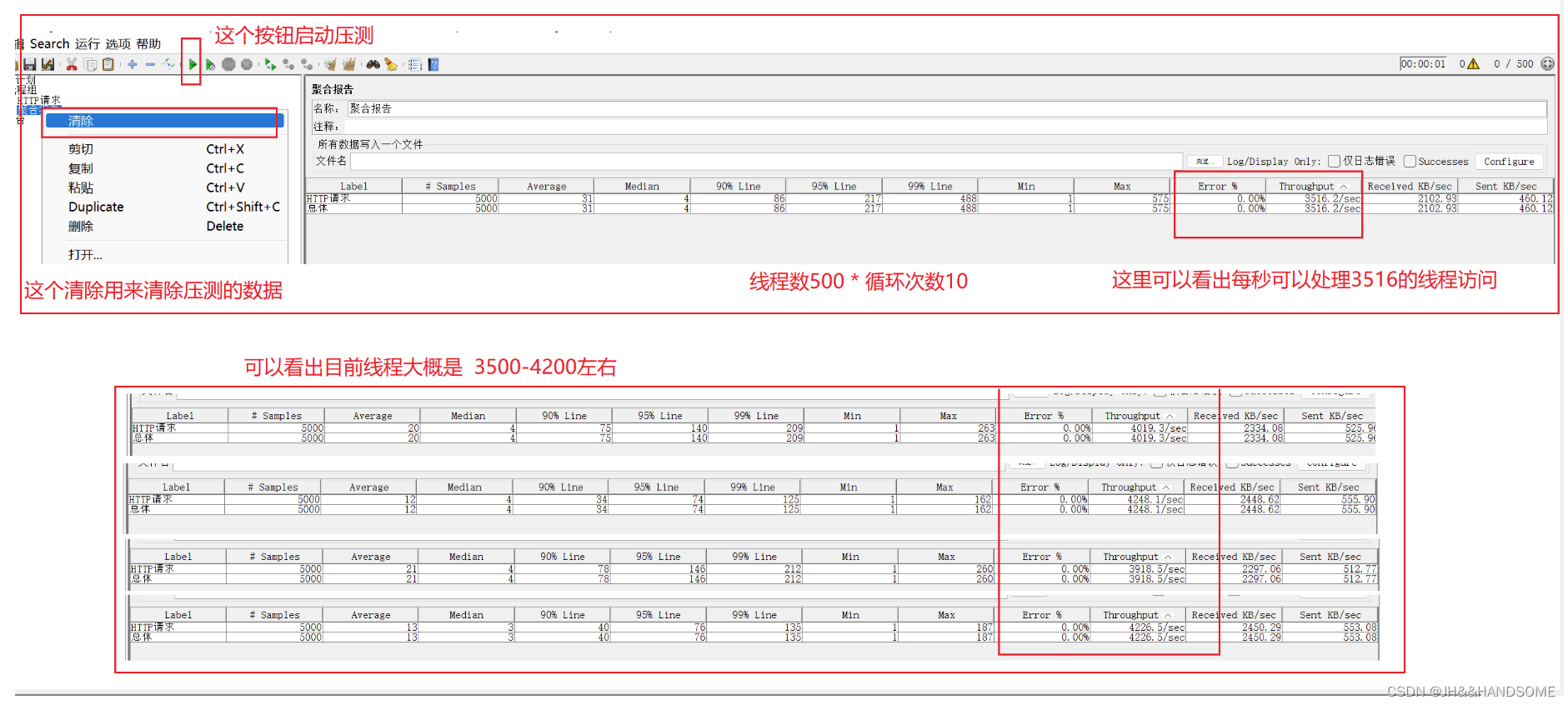Click the Save As pencil icon
This screenshot has width=1568, height=705.
48,64
